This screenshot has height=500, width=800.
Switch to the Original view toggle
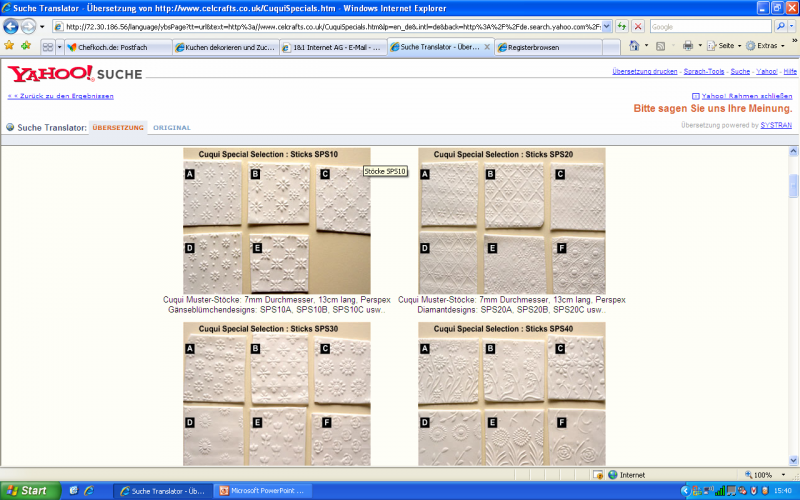pyautogui.click(x=171, y=128)
